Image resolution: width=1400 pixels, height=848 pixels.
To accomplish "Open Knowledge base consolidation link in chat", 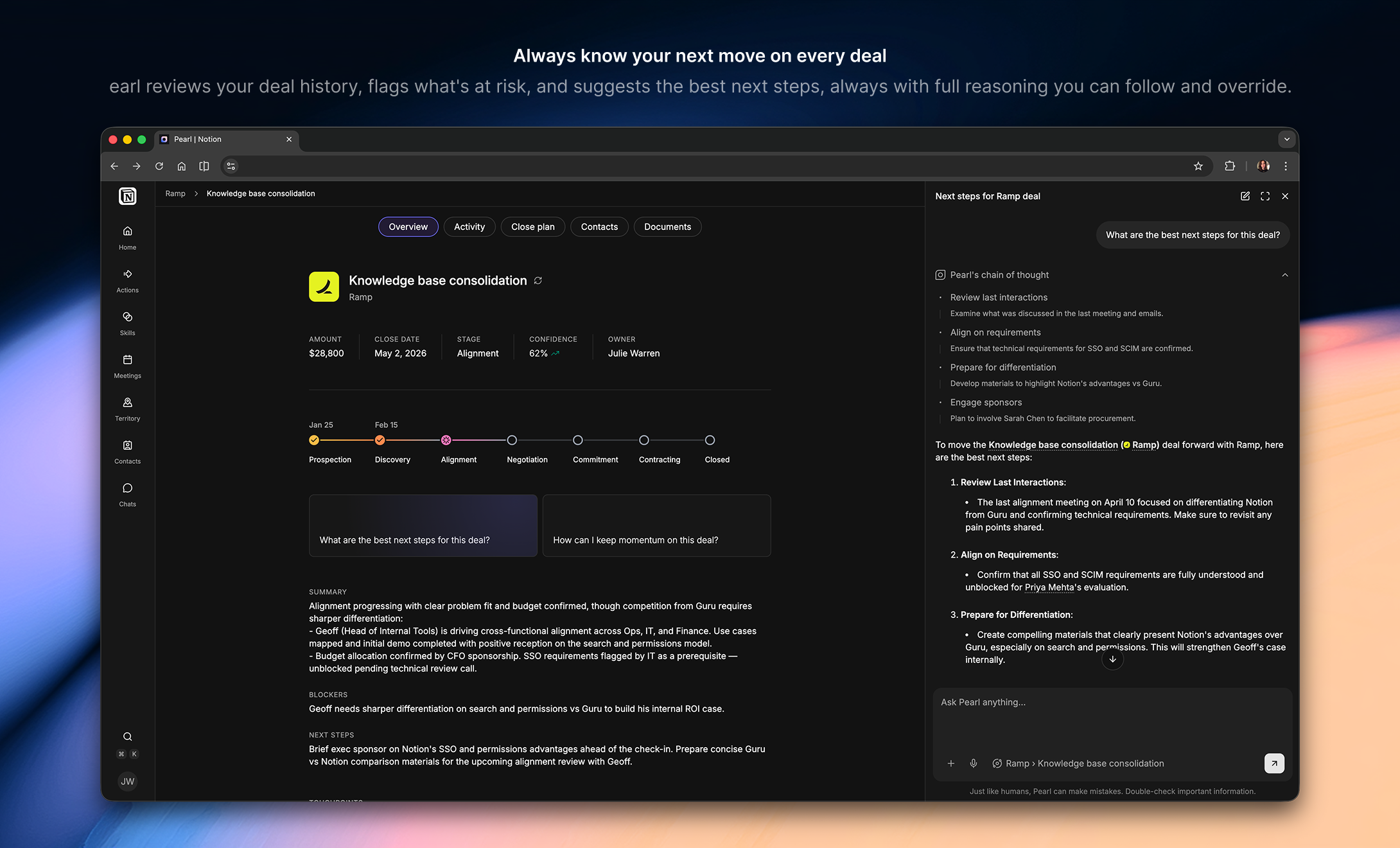I will click(x=1053, y=445).
